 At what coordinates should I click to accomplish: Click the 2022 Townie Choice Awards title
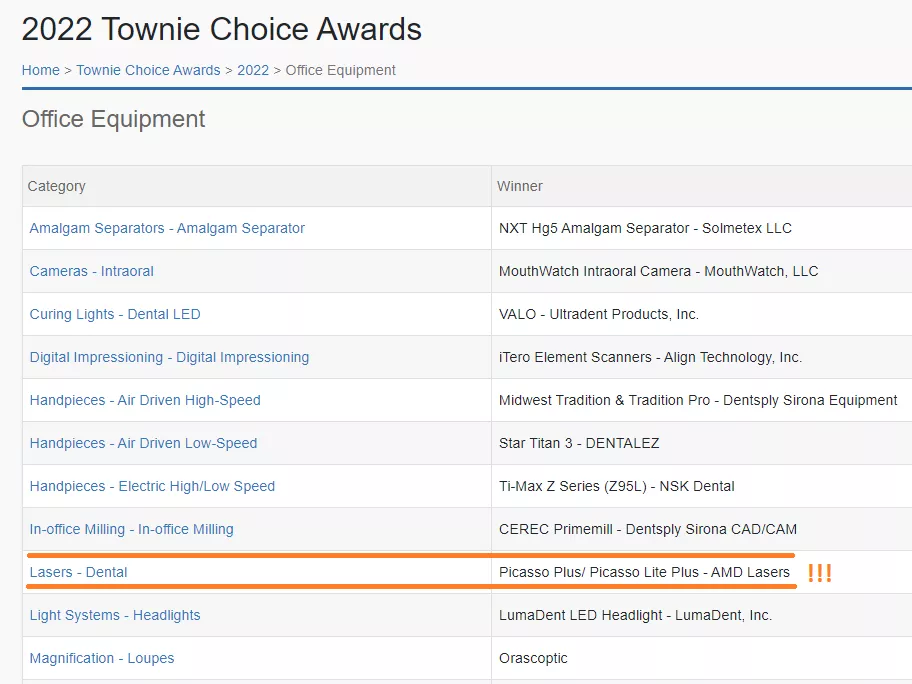[x=222, y=29]
